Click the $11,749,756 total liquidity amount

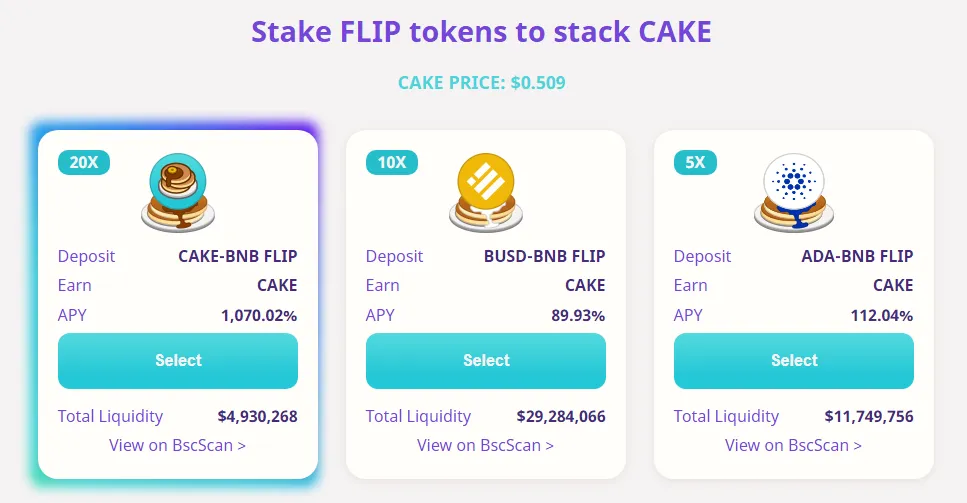click(x=869, y=417)
